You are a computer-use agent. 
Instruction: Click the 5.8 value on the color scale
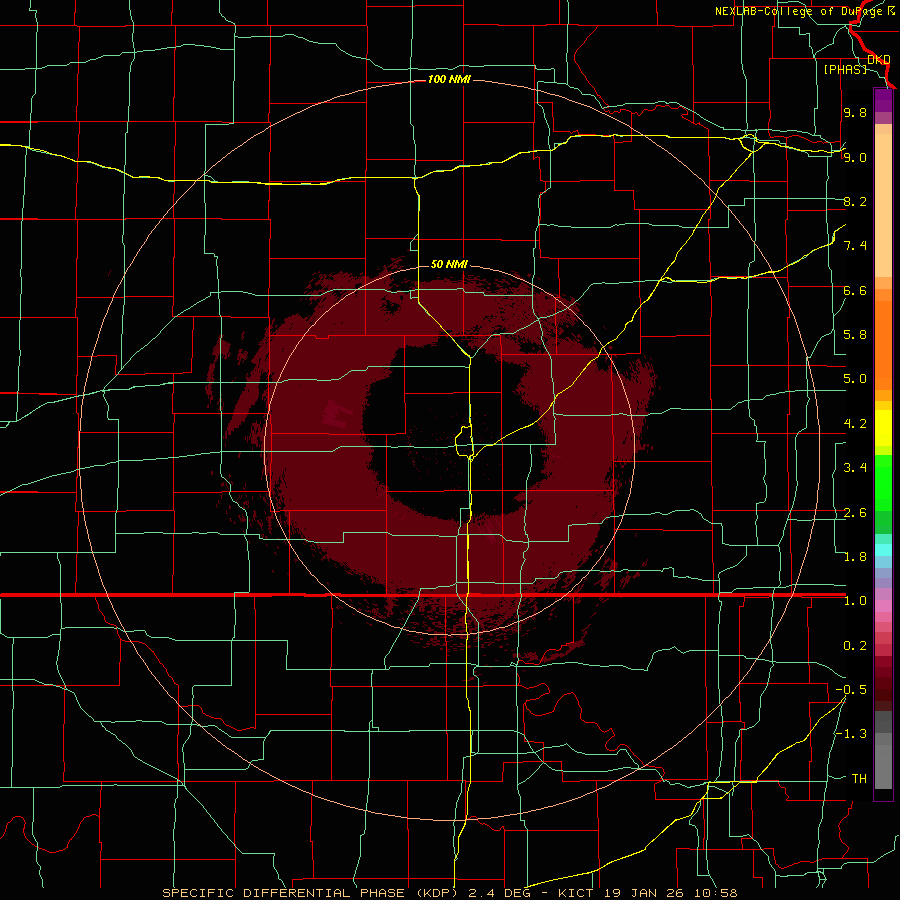pos(855,334)
